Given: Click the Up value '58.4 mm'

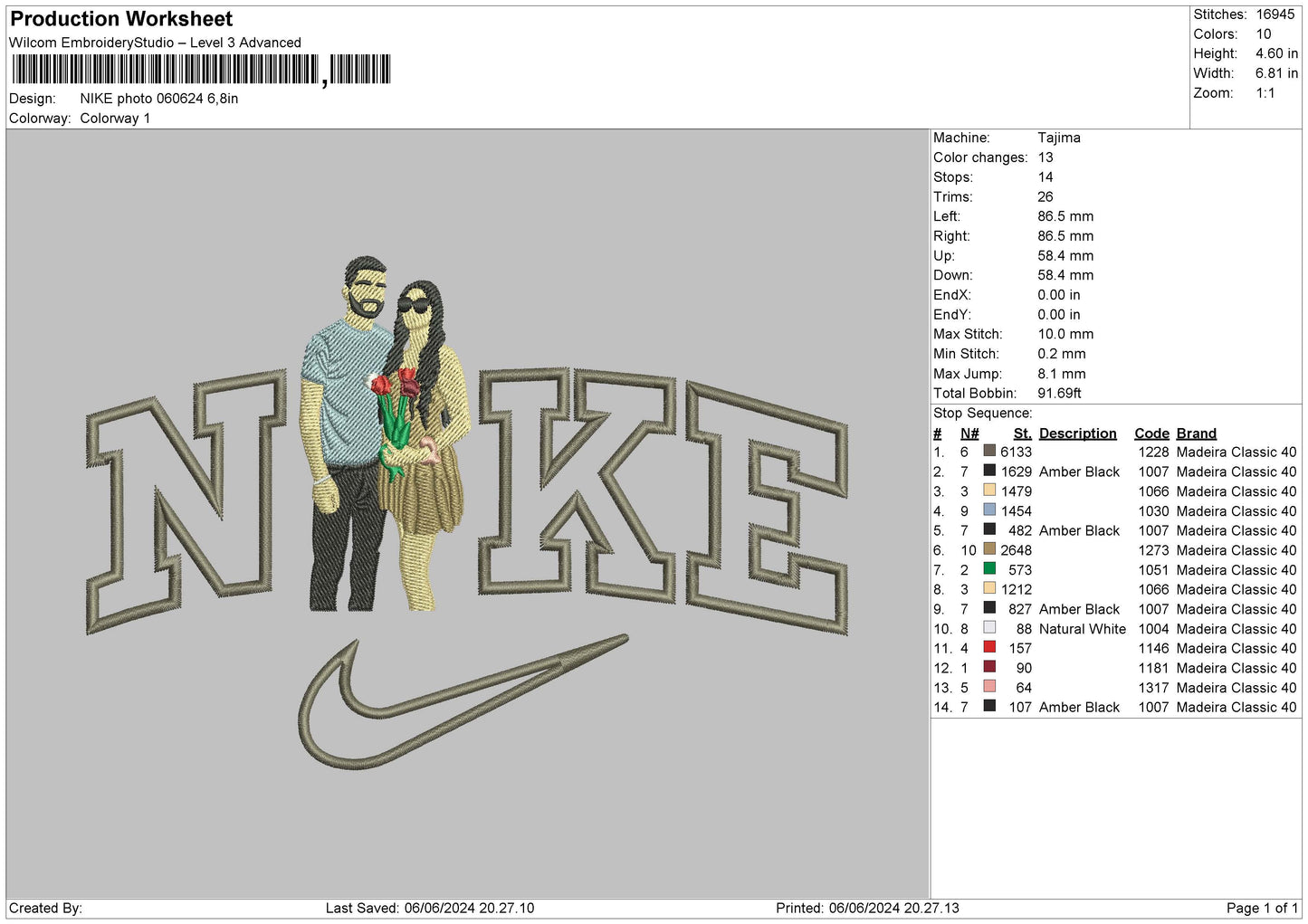Looking at the screenshot, I should click(x=1065, y=255).
